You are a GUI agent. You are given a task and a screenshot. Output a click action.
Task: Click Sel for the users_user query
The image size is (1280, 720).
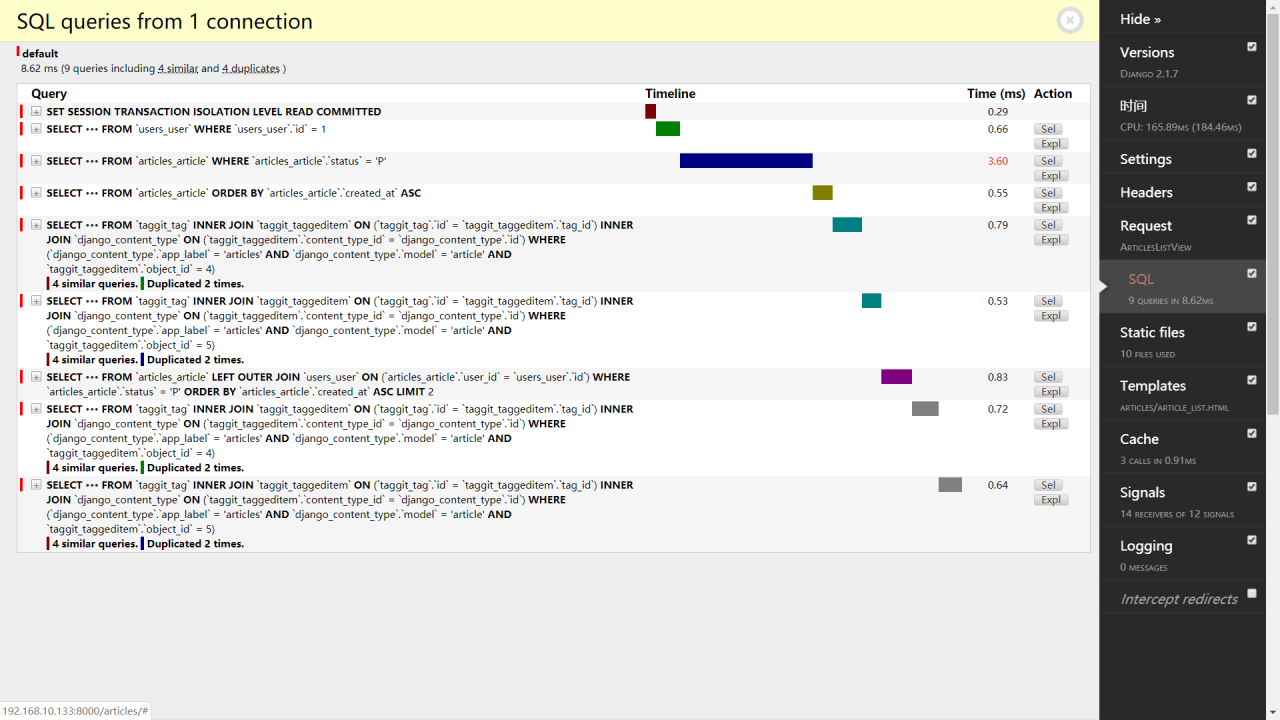pos(1048,129)
